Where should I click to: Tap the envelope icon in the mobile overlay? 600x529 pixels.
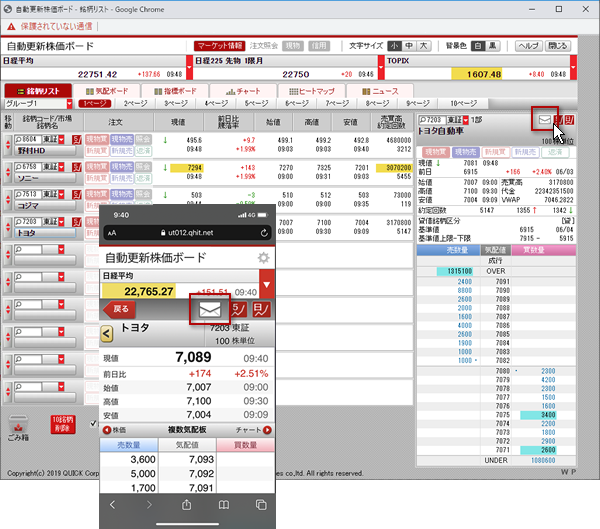(x=209, y=310)
